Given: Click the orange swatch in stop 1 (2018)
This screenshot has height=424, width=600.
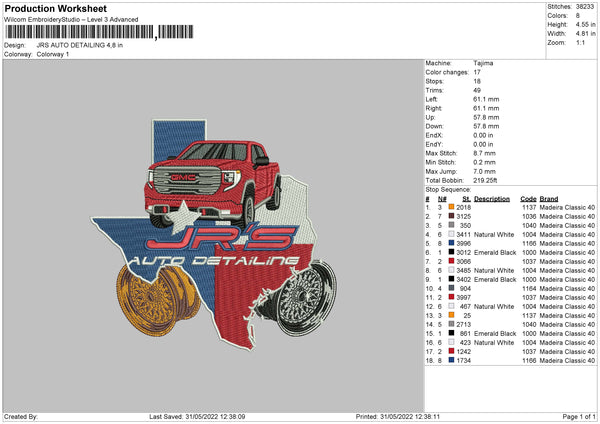Looking at the screenshot, I should point(451,207).
